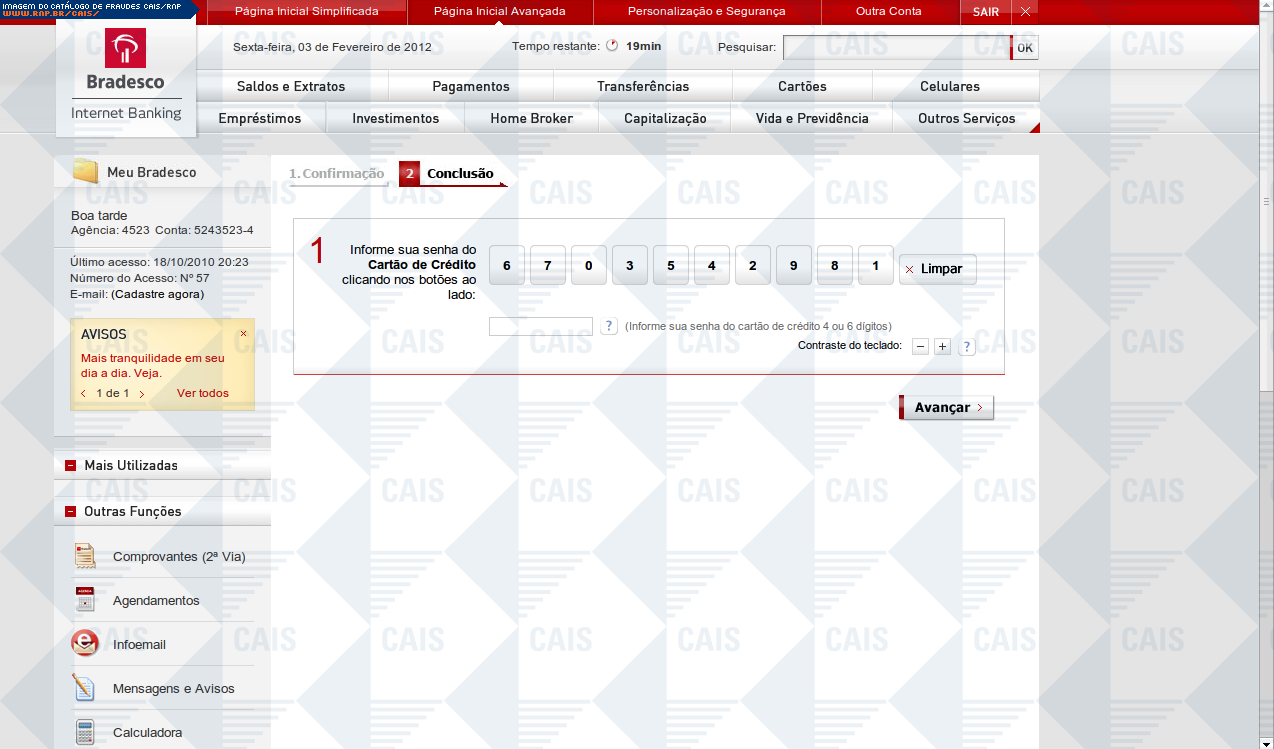Click the Meu Bradesco folder icon
This screenshot has height=749, width=1274.
tap(86, 172)
